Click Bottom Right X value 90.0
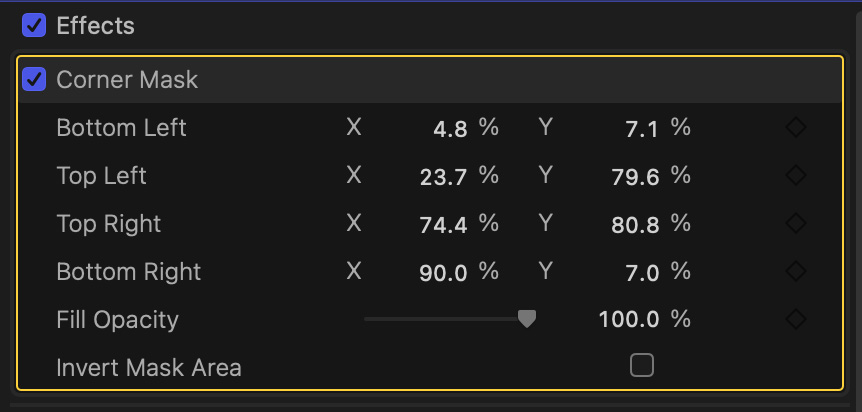 pyautogui.click(x=444, y=273)
